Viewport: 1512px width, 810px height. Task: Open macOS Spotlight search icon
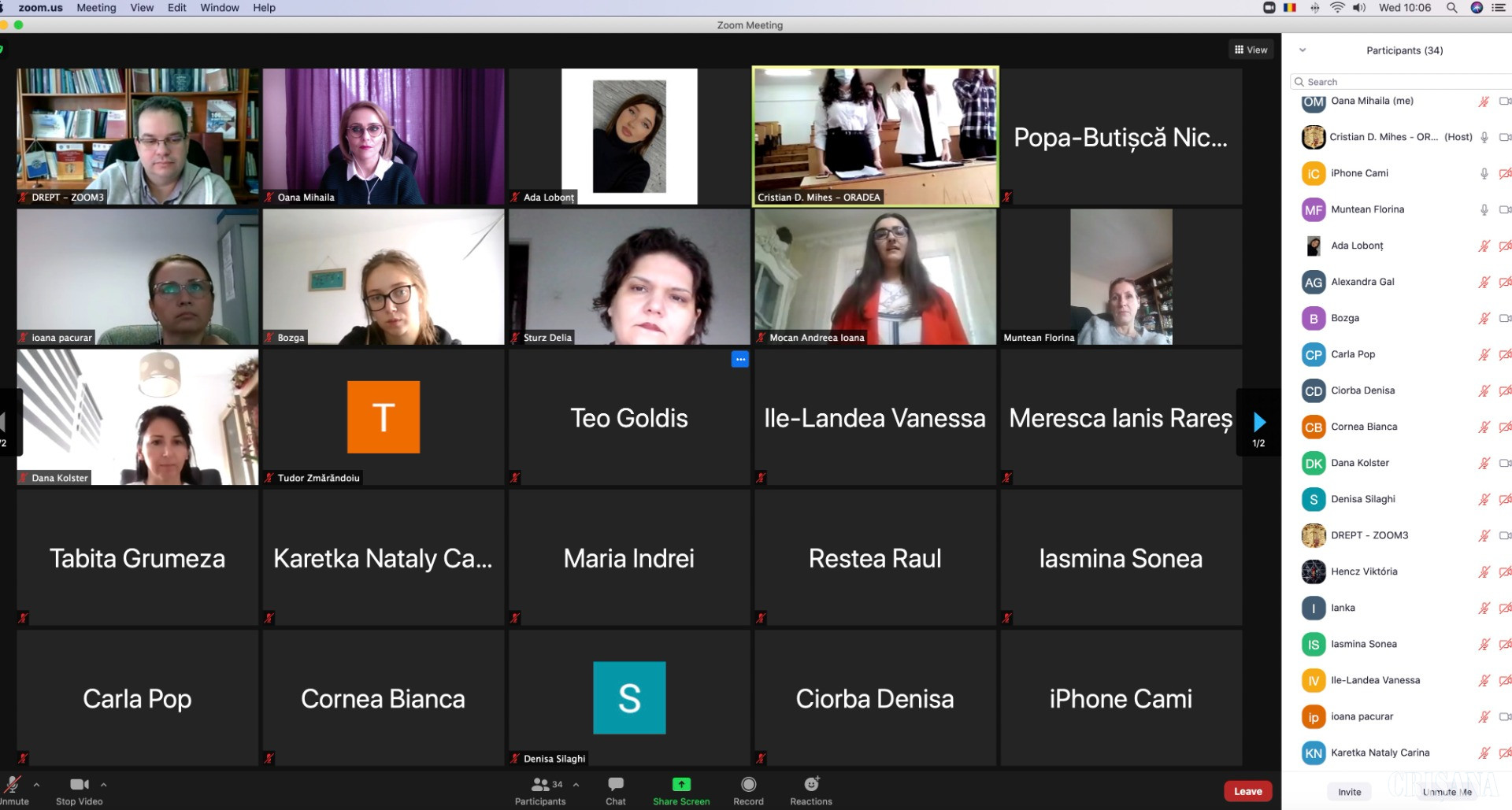[1451, 8]
